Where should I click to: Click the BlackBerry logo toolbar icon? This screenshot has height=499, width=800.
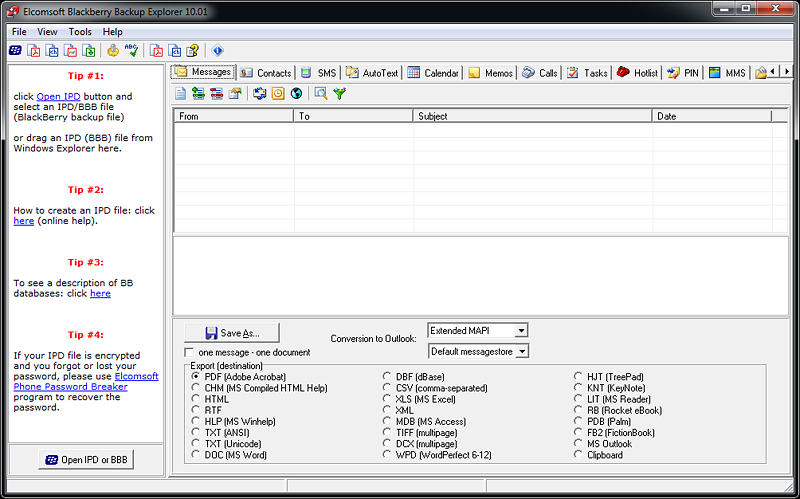click(x=15, y=50)
